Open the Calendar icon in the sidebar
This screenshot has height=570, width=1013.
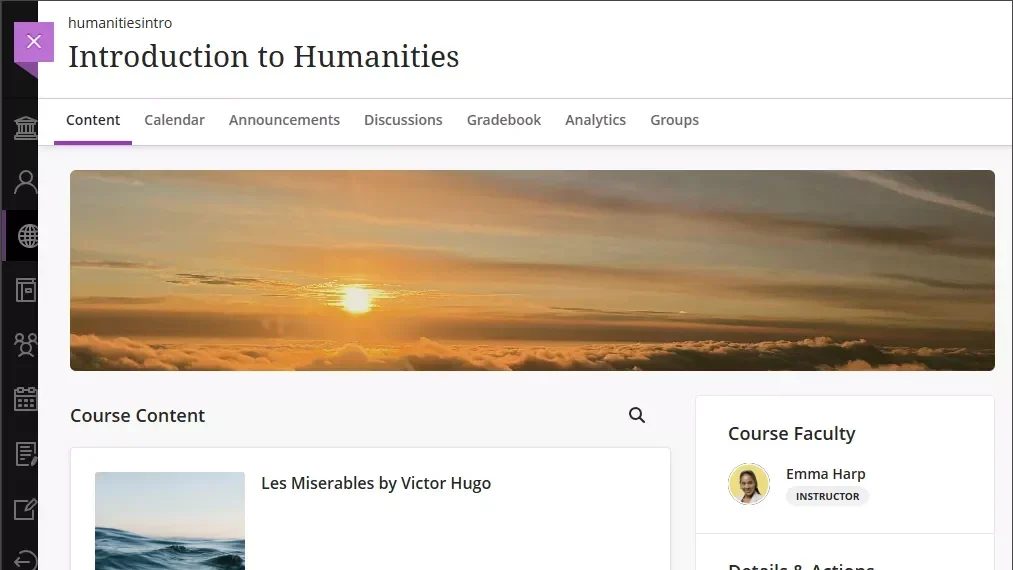pos(25,399)
